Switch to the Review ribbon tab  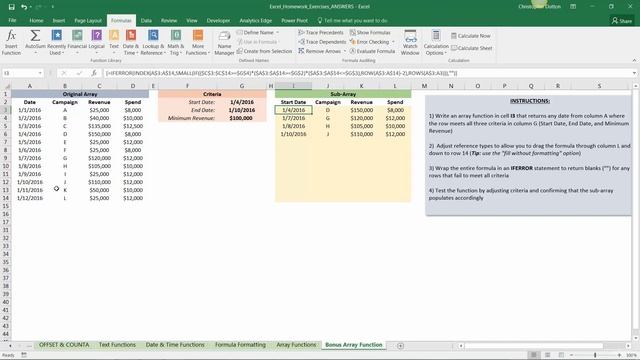pyautogui.click(x=169, y=20)
